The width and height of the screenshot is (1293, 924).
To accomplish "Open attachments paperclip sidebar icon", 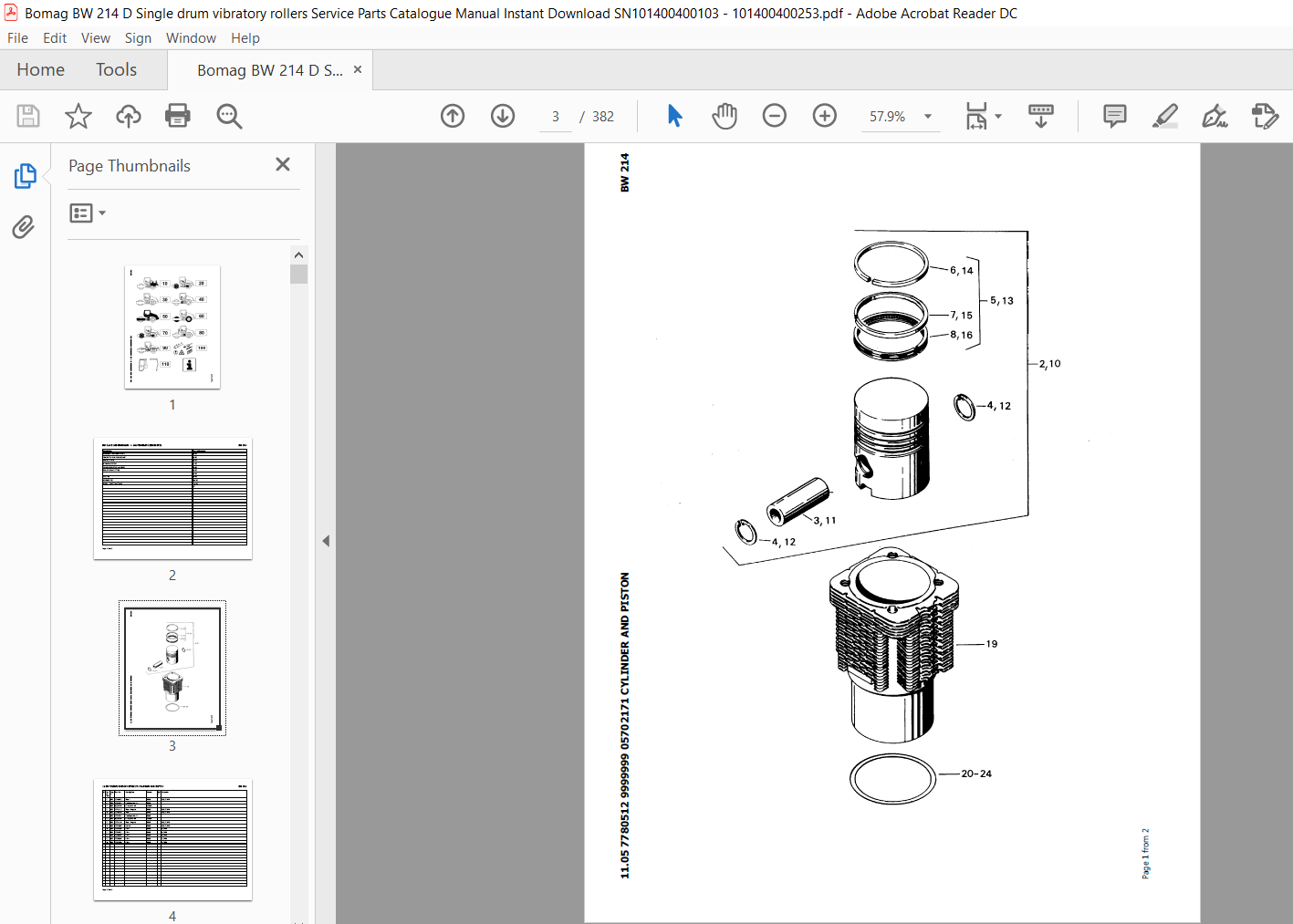I will click(x=24, y=226).
